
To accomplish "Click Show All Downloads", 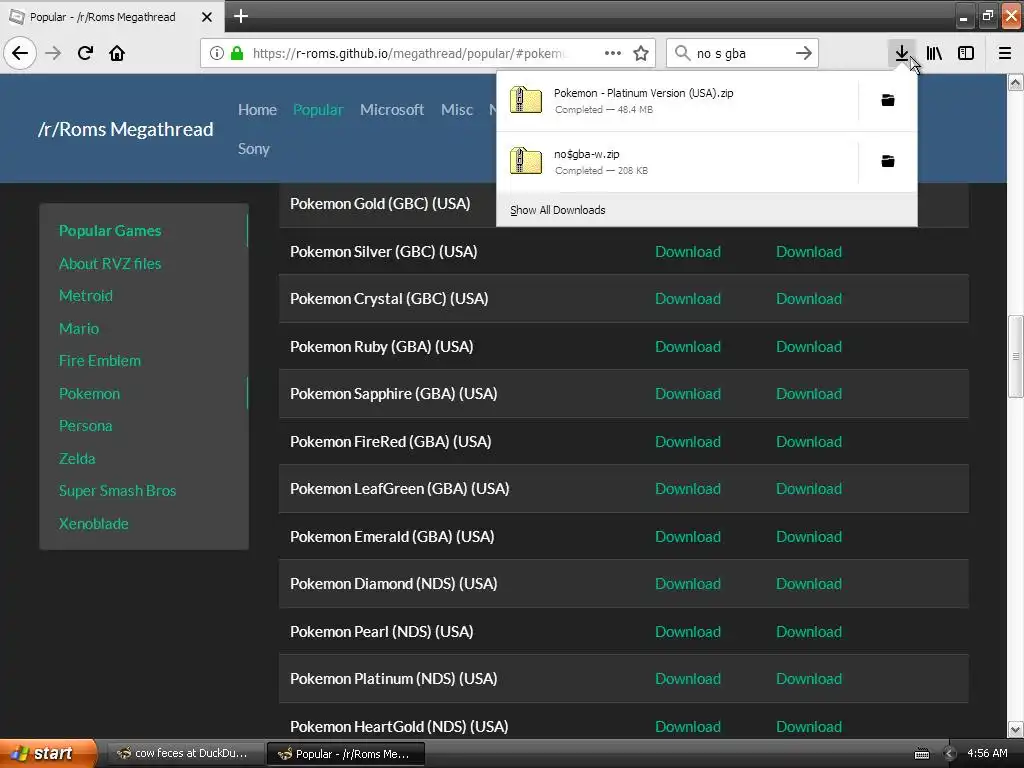I will 558,210.
